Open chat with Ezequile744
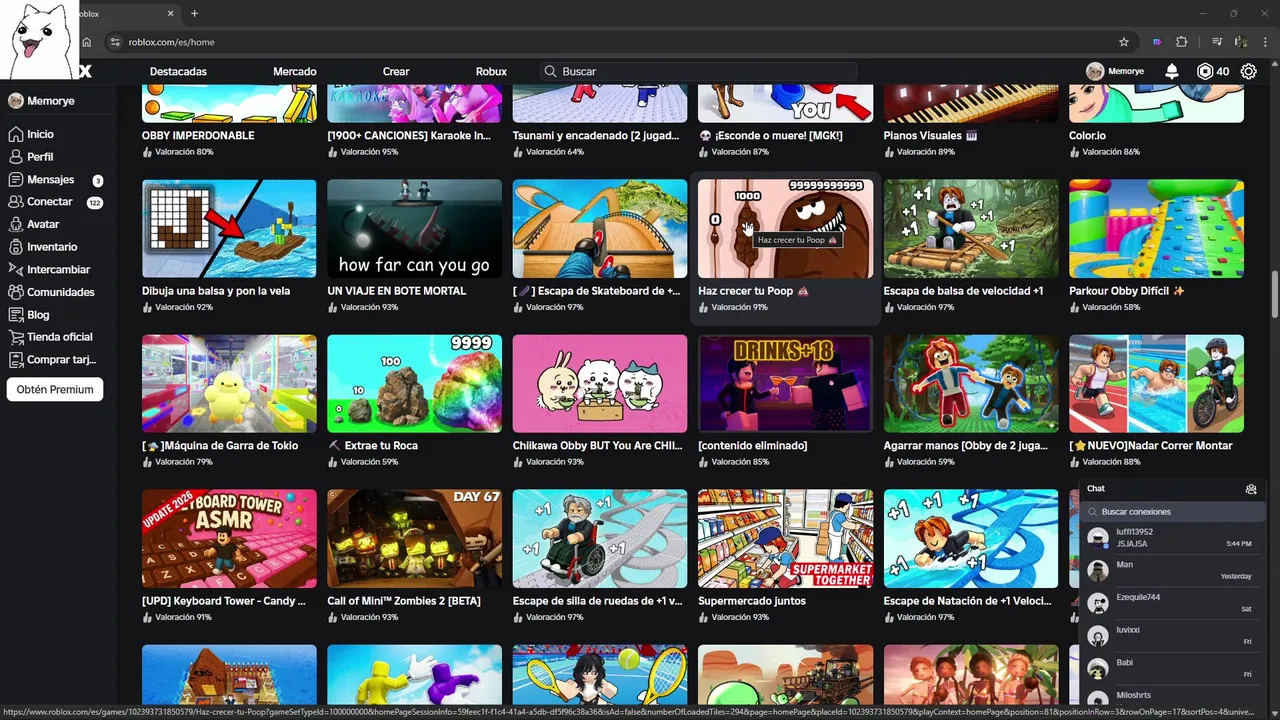Viewport: 1280px width, 720px height. click(1173, 603)
